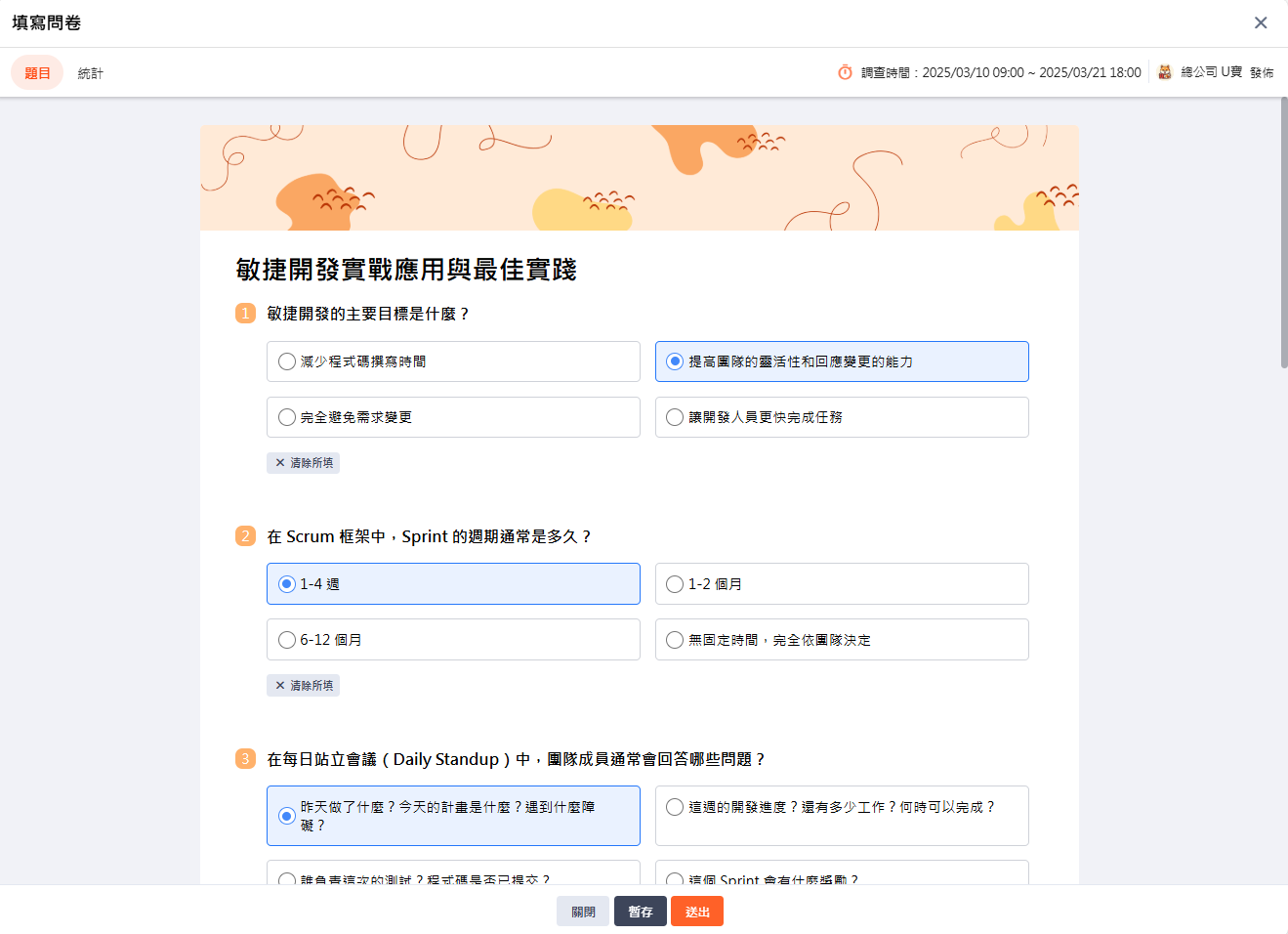Click the X icon in question 1 清除所填
1288x934 pixels.
pyautogui.click(x=280, y=463)
